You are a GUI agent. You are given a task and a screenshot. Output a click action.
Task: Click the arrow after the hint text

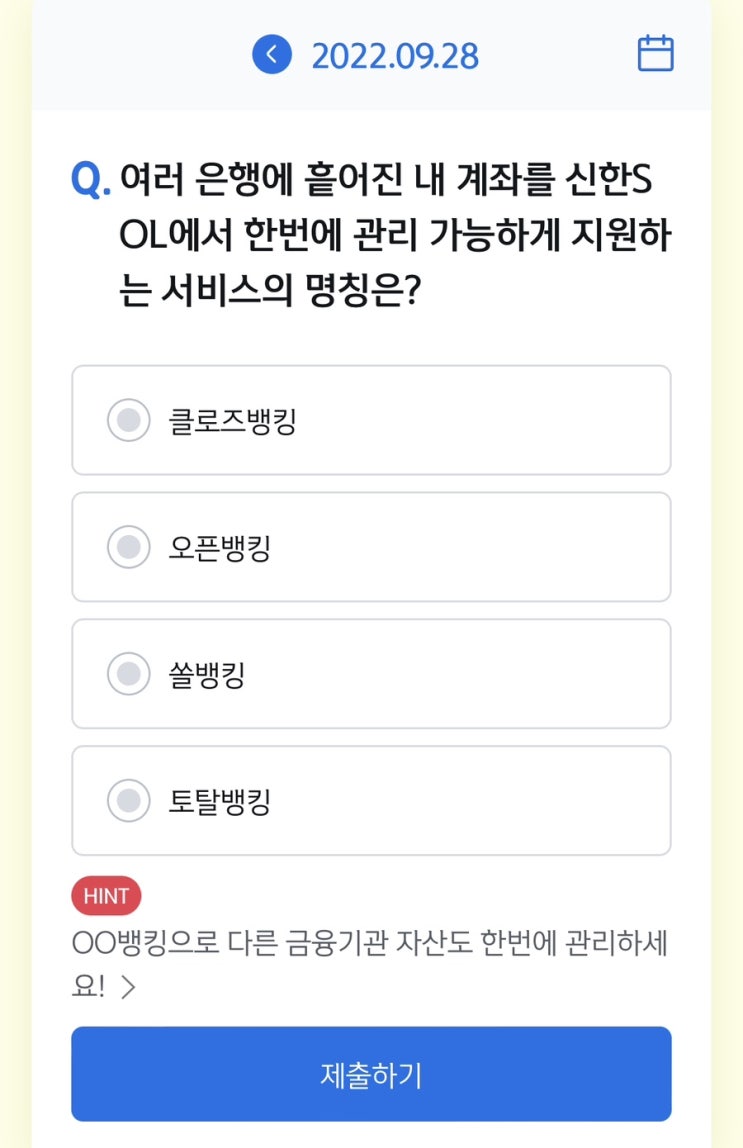click(127, 988)
